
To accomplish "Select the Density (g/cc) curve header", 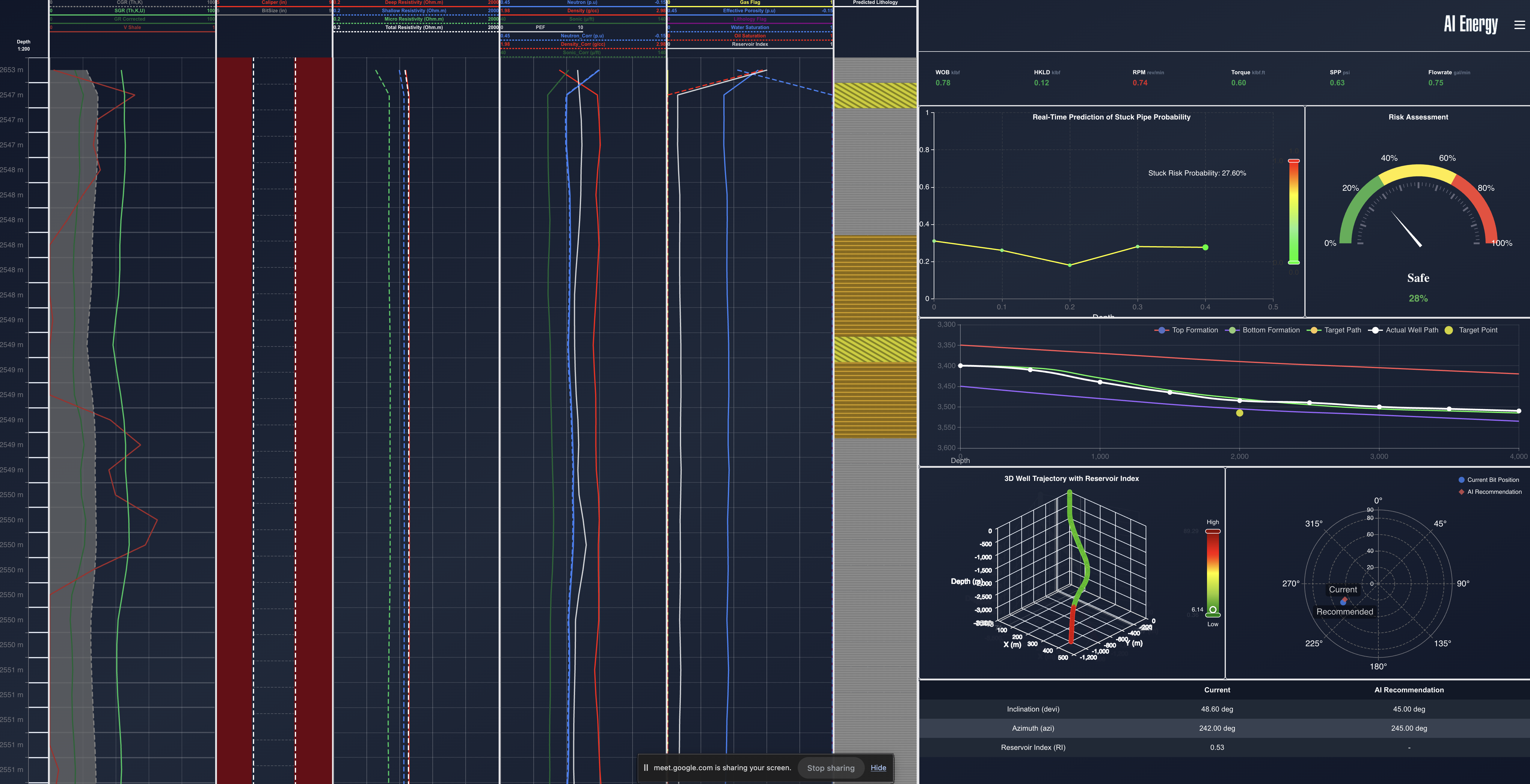I will [x=583, y=11].
